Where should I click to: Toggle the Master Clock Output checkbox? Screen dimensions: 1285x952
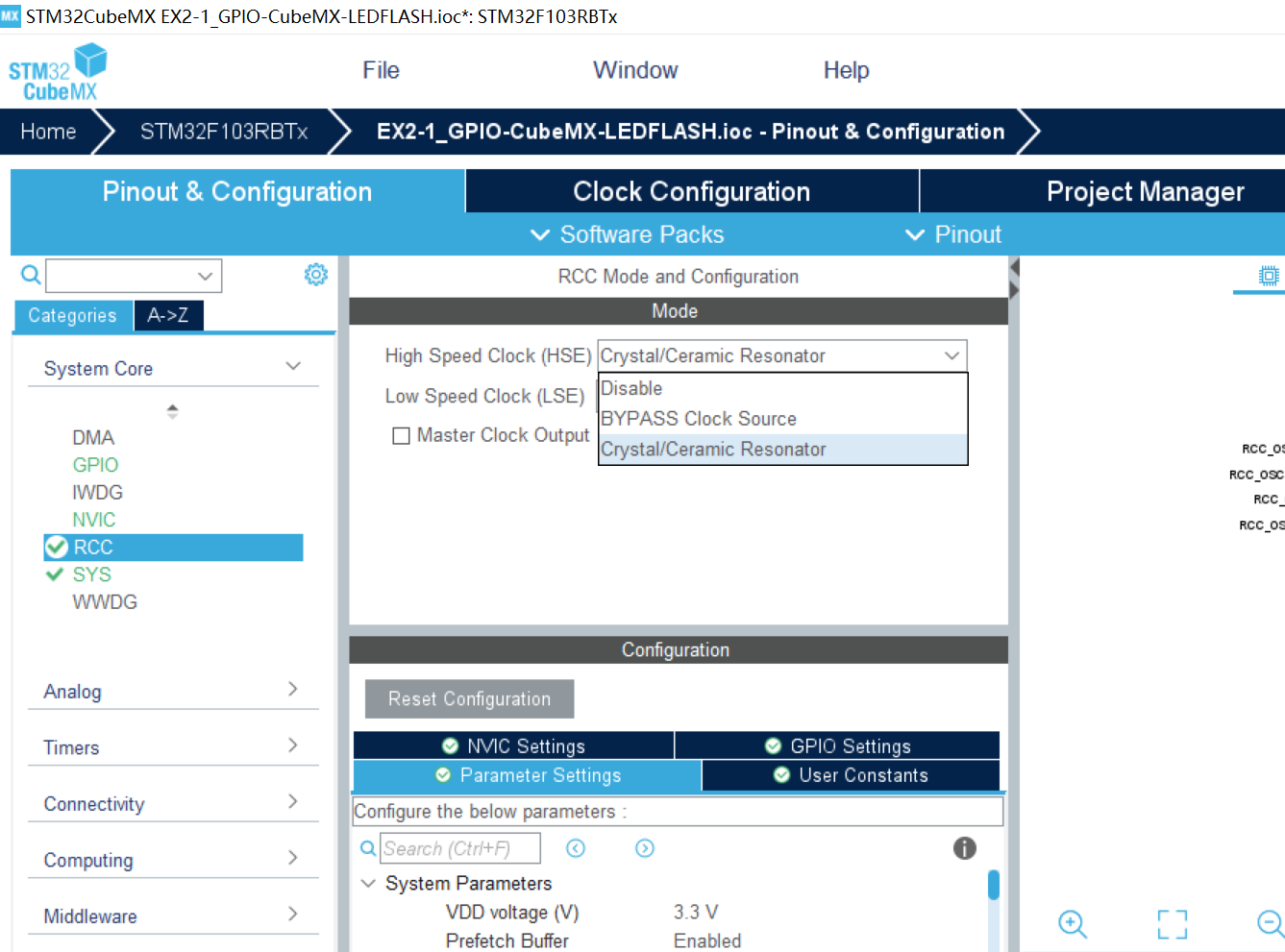pos(401,436)
